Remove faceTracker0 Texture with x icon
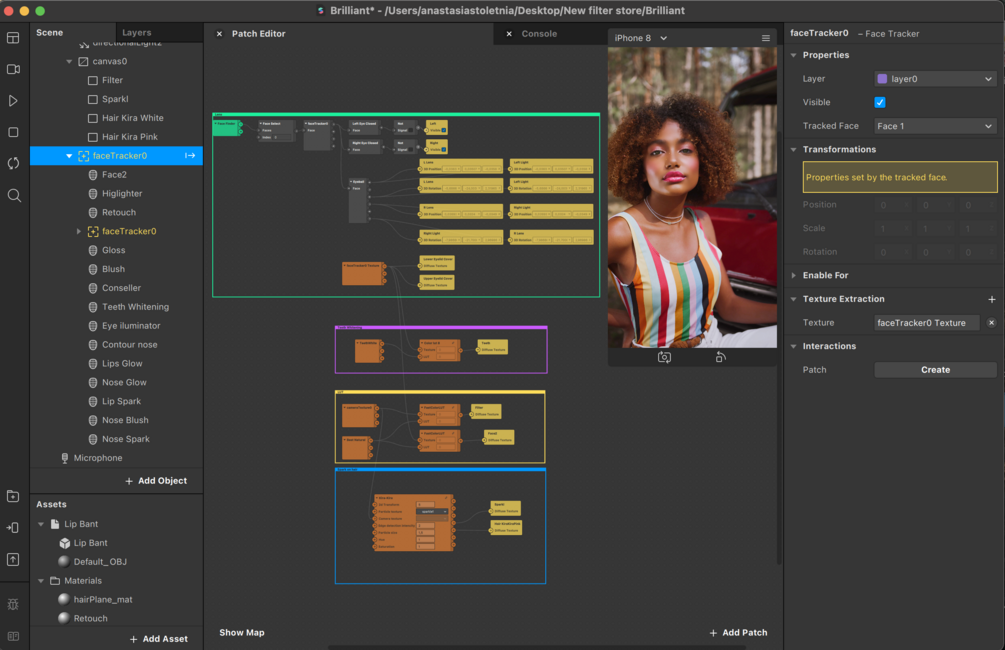Viewport: 1005px width, 650px height. tap(992, 323)
